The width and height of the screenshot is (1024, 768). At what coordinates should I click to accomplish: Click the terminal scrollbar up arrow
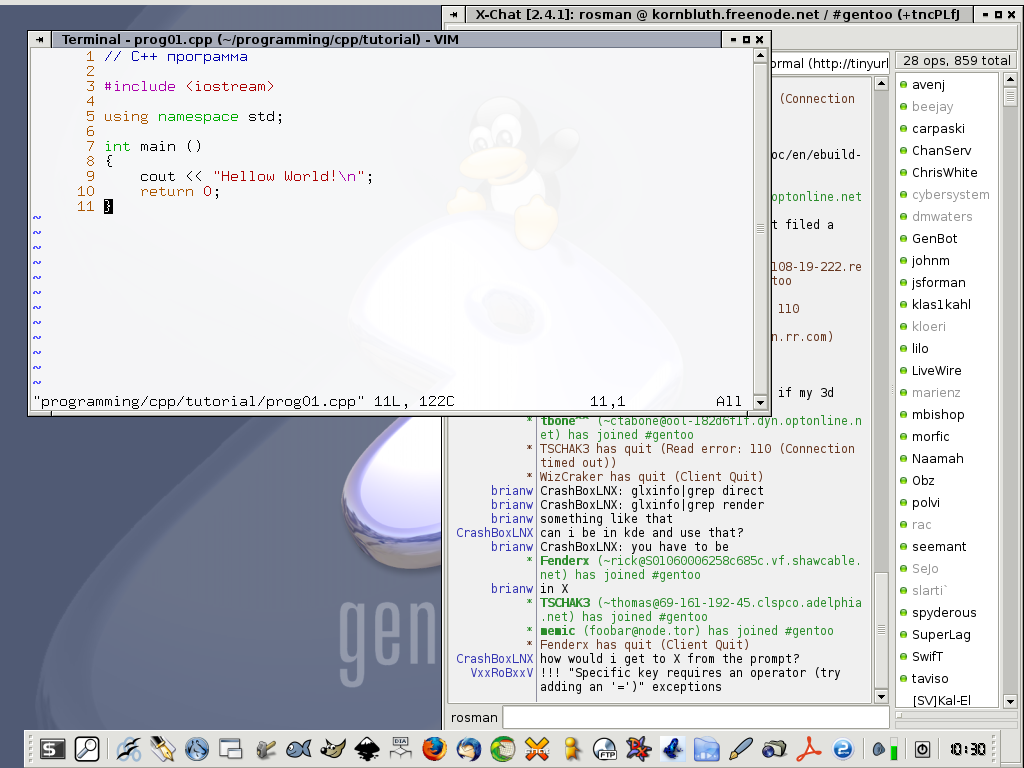(x=760, y=56)
